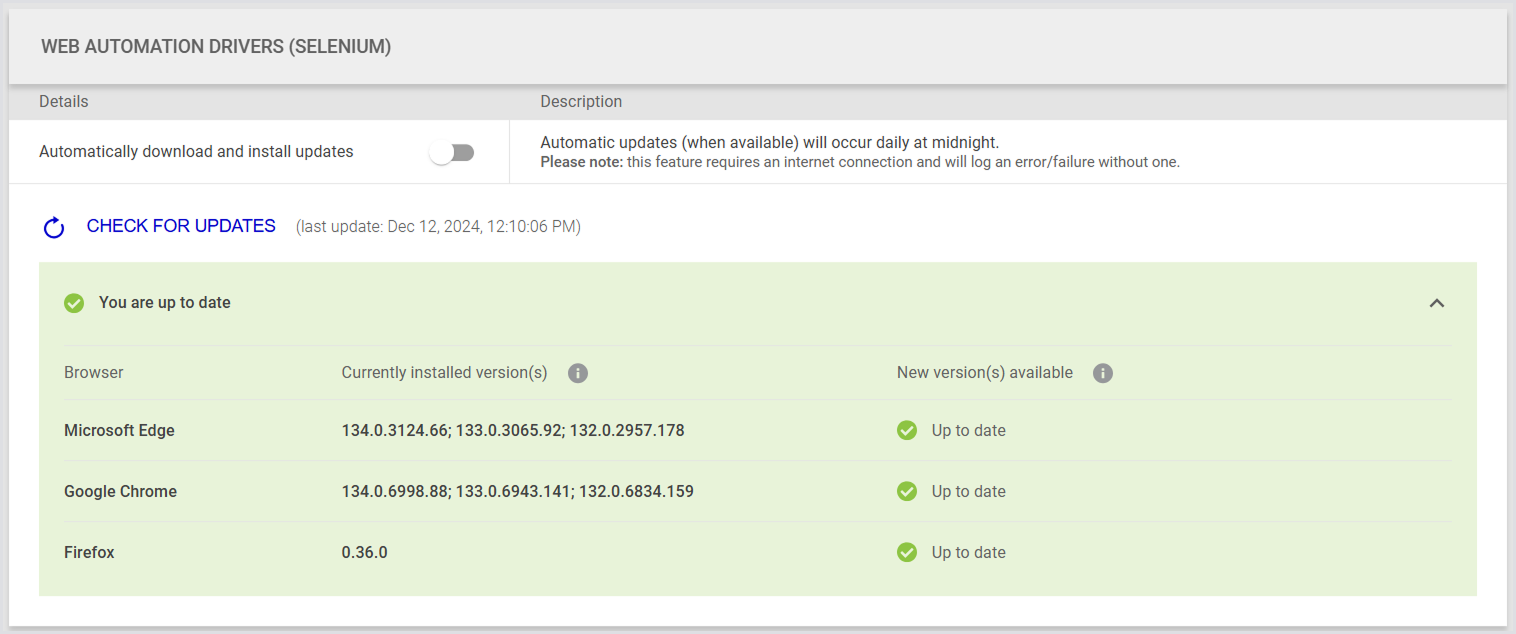This screenshot has height=634, width=1516.
Task: Click the green check icon in Google Chrome row
Action: (x=907, y=492)
